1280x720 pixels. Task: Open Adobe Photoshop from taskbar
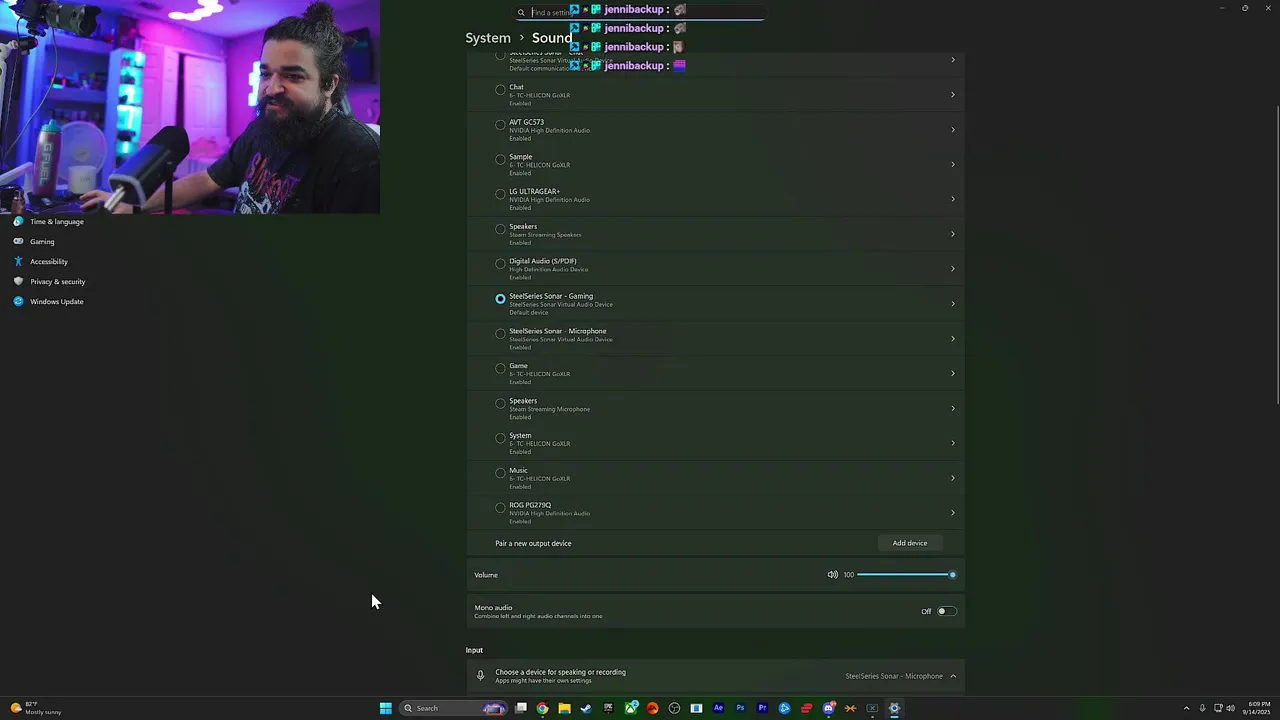coord(740,708)
